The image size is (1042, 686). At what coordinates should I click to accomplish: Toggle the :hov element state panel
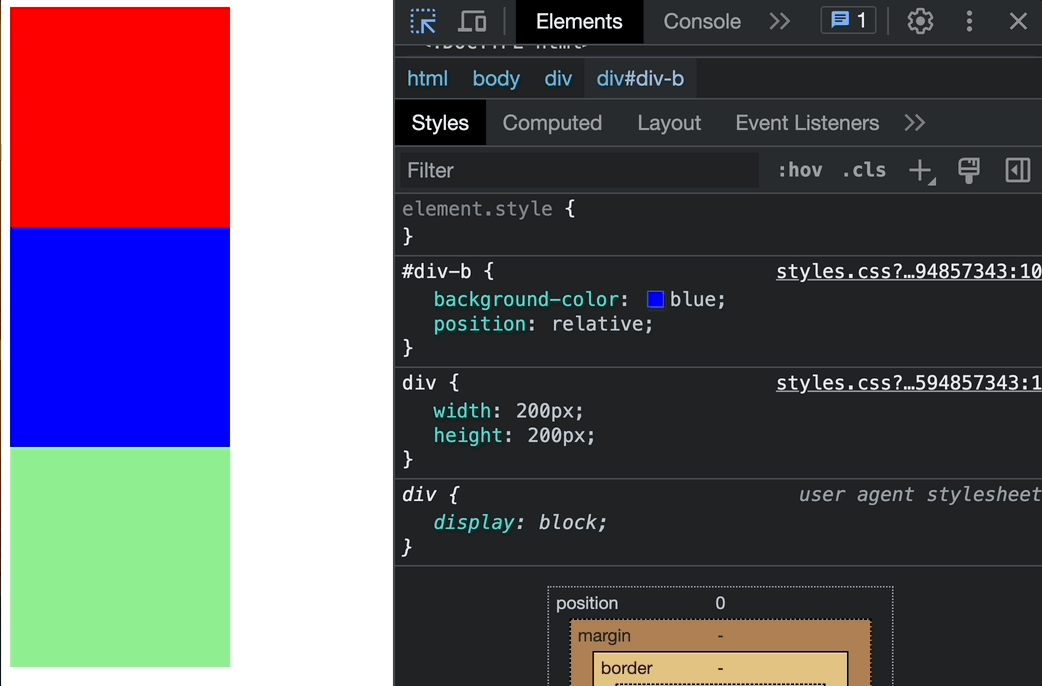pyautogui.click(x=799, y=171)
